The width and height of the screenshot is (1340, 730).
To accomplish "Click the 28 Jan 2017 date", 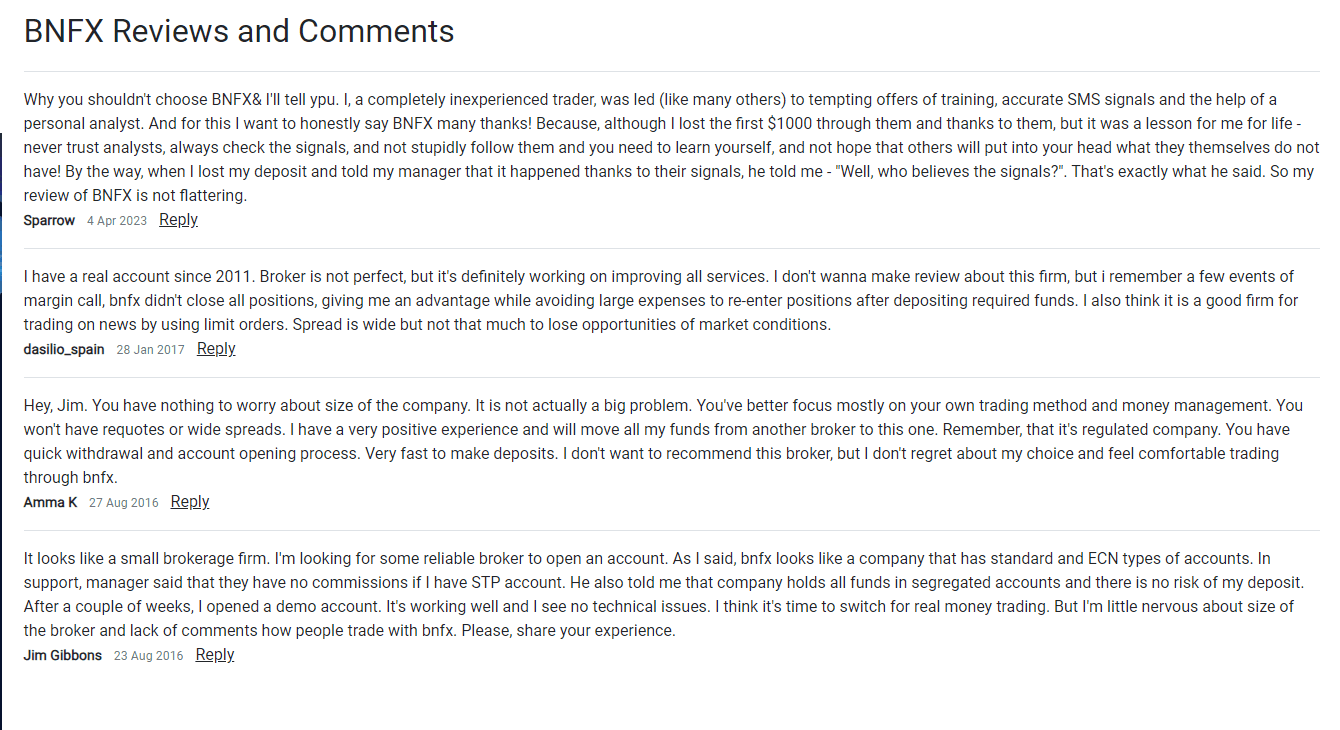I will [x=150, y=350].
